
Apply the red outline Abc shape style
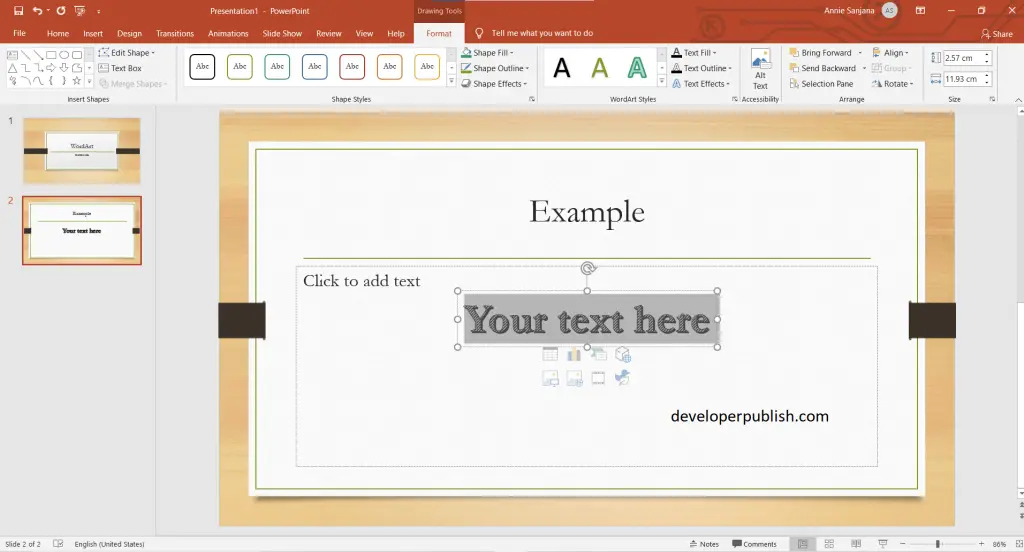(352, 67)
